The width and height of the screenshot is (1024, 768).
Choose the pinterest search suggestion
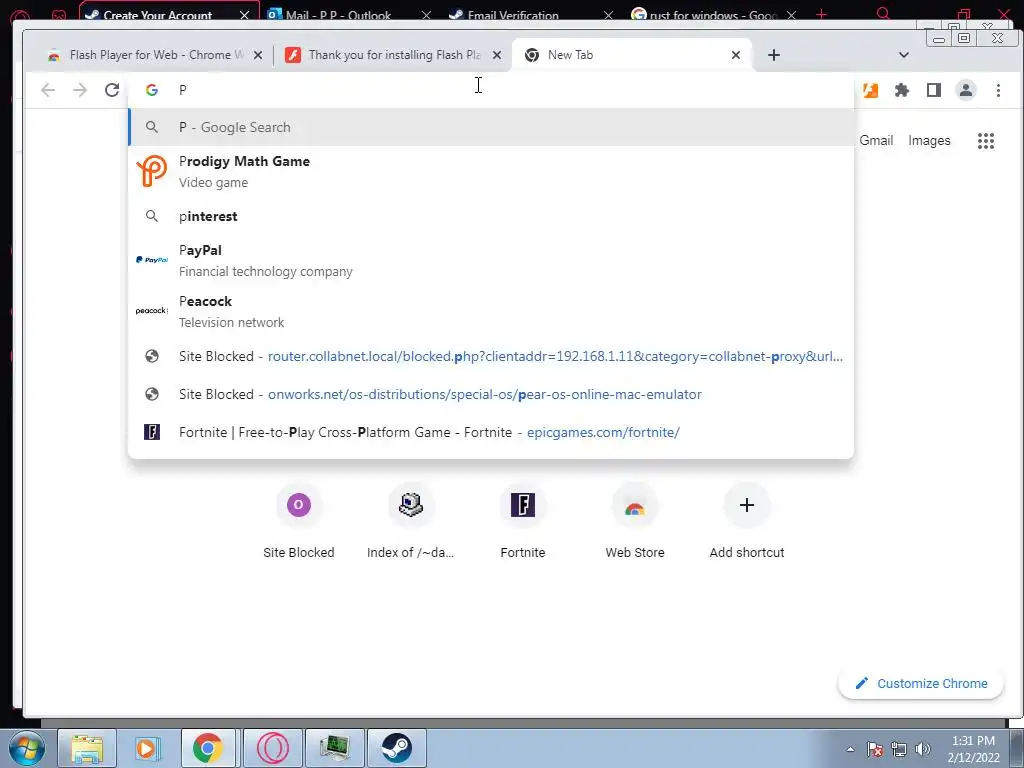coord(491,216)
